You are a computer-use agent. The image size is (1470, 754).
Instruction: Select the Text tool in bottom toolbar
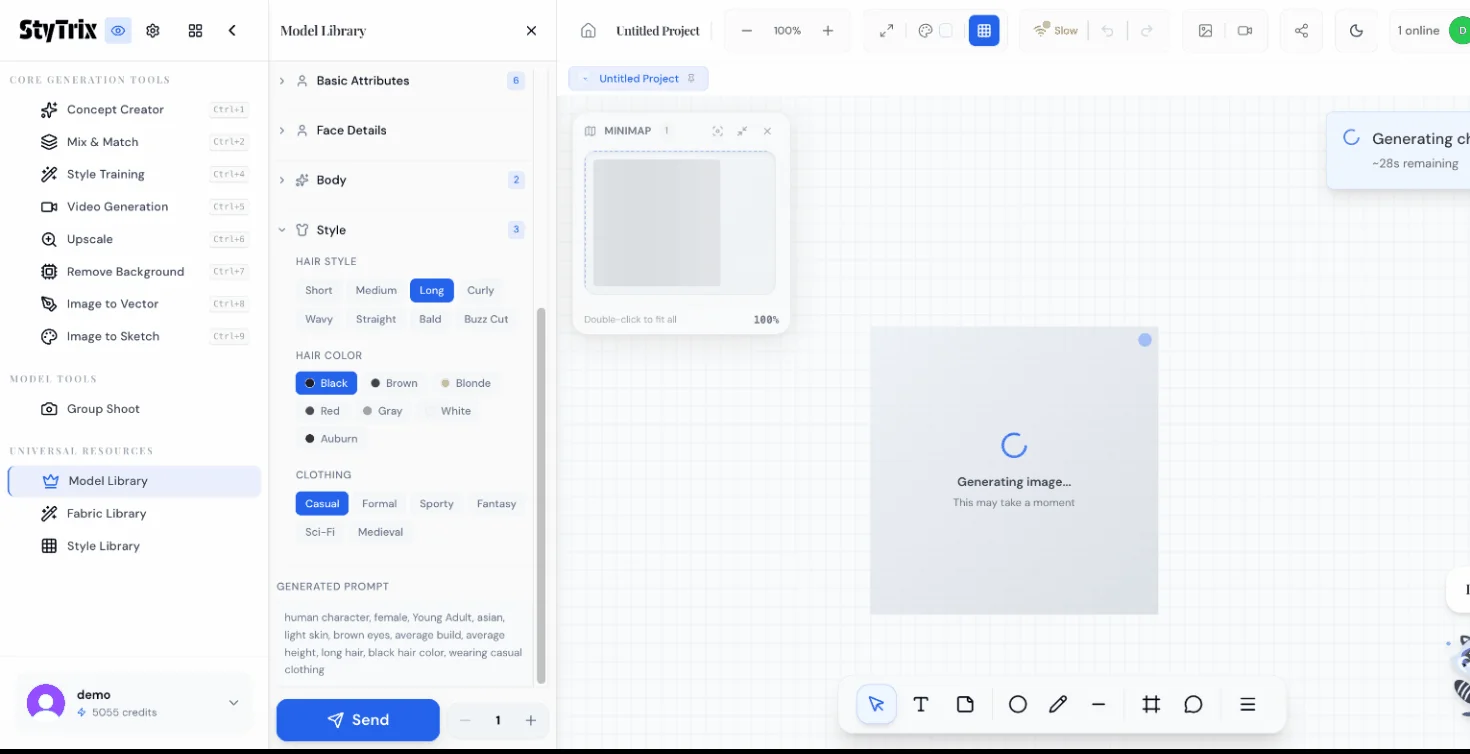click(921, 704)
